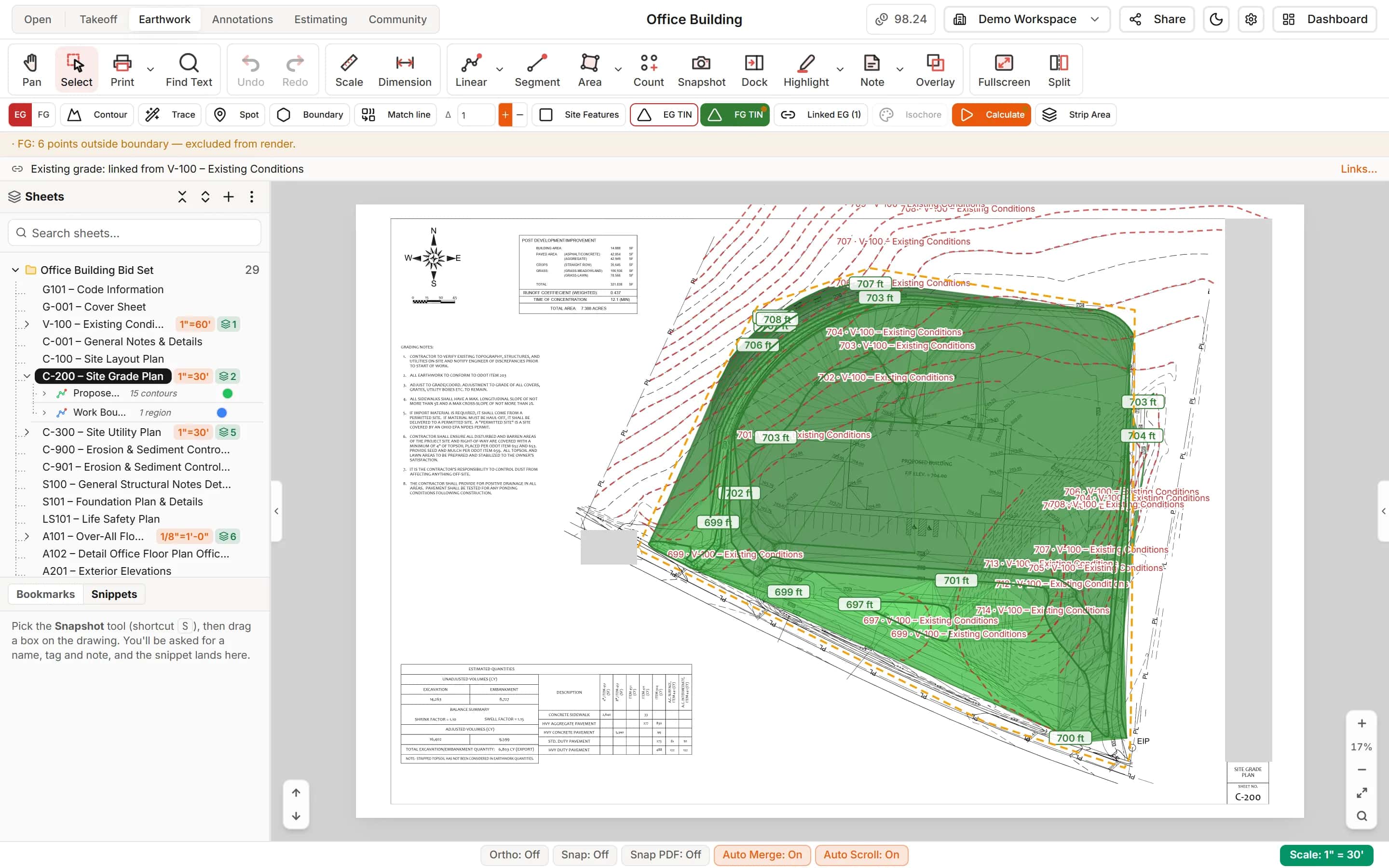Open the Linear tool dropdown arrow

(x=500, y=69)
